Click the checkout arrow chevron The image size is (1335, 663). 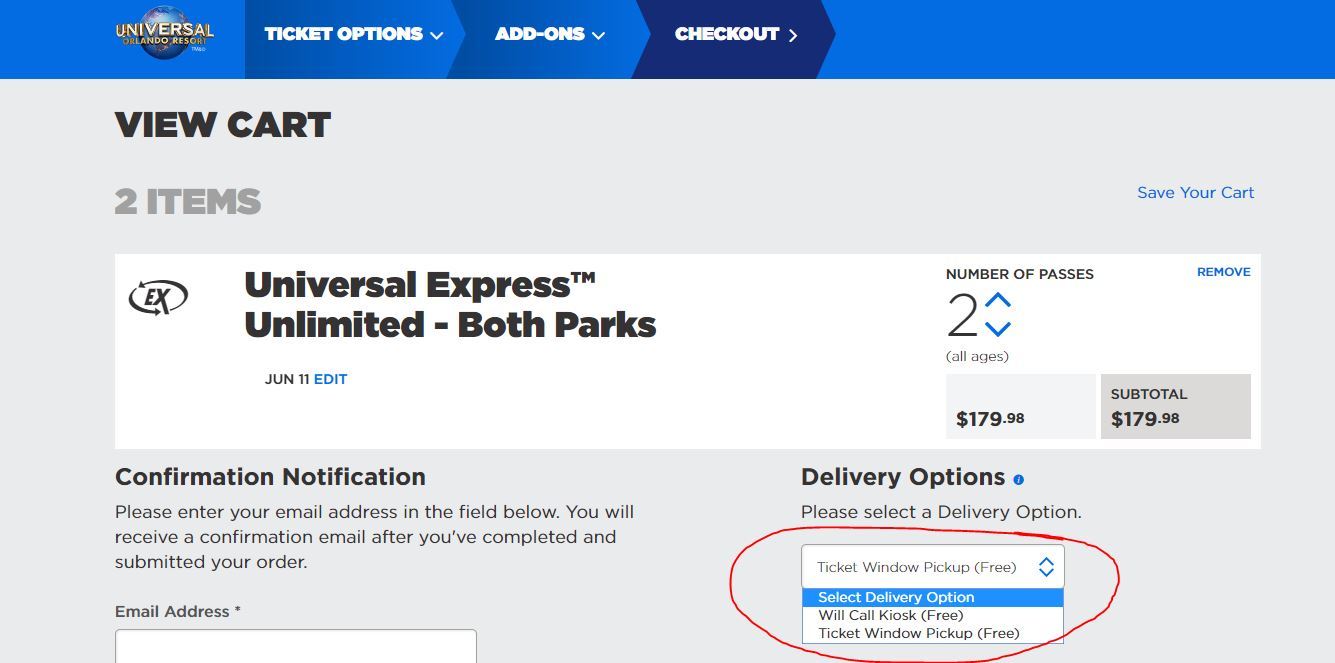pyautogui.click(x=793, y=33)
